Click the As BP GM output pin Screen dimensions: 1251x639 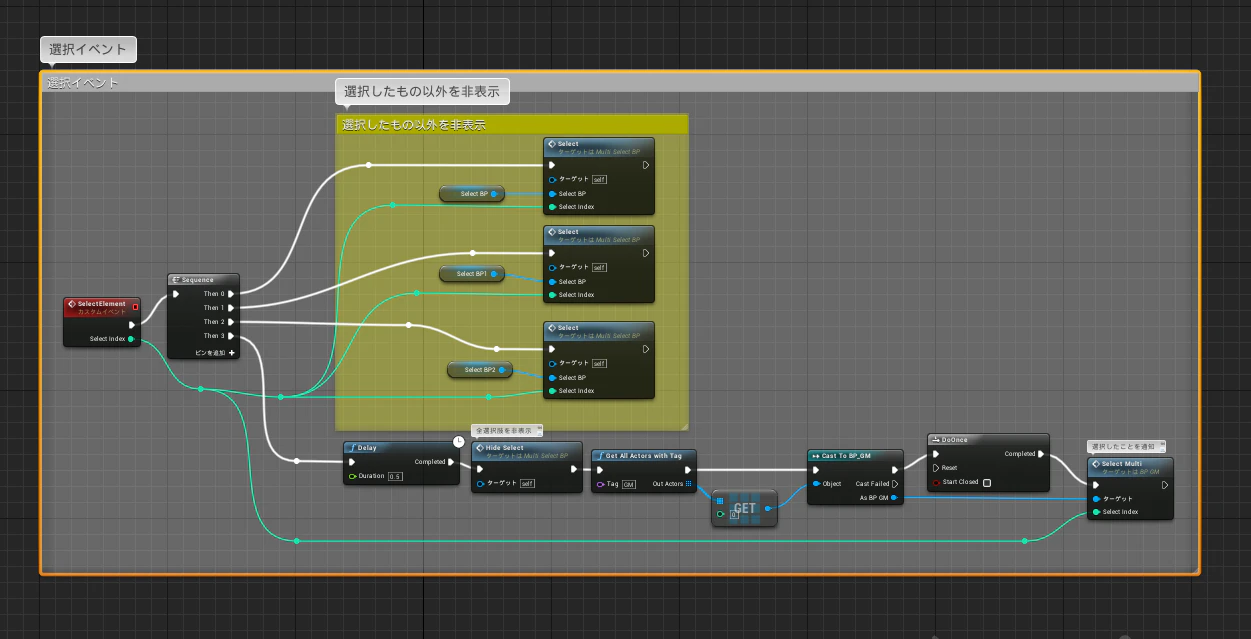click(894, 497)
